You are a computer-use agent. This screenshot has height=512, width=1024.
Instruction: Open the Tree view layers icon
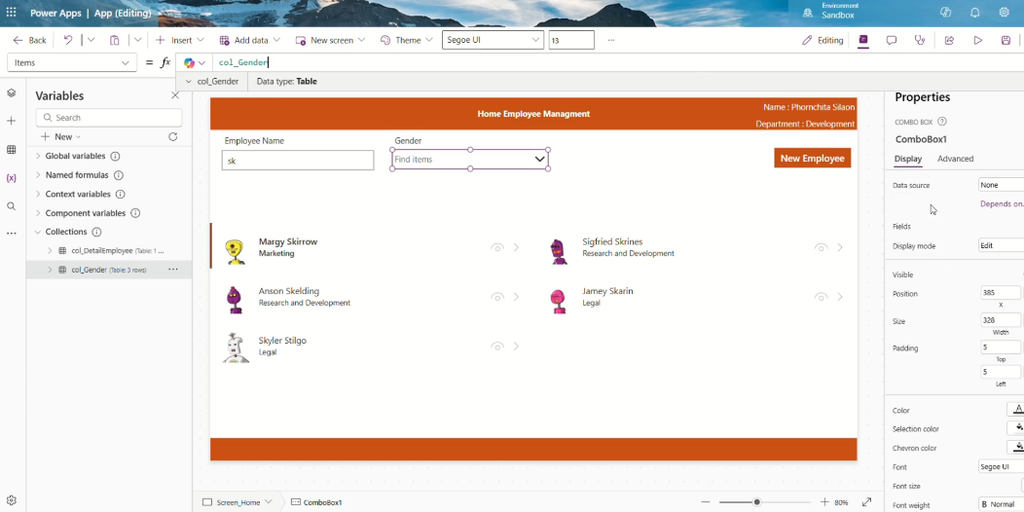11,93
